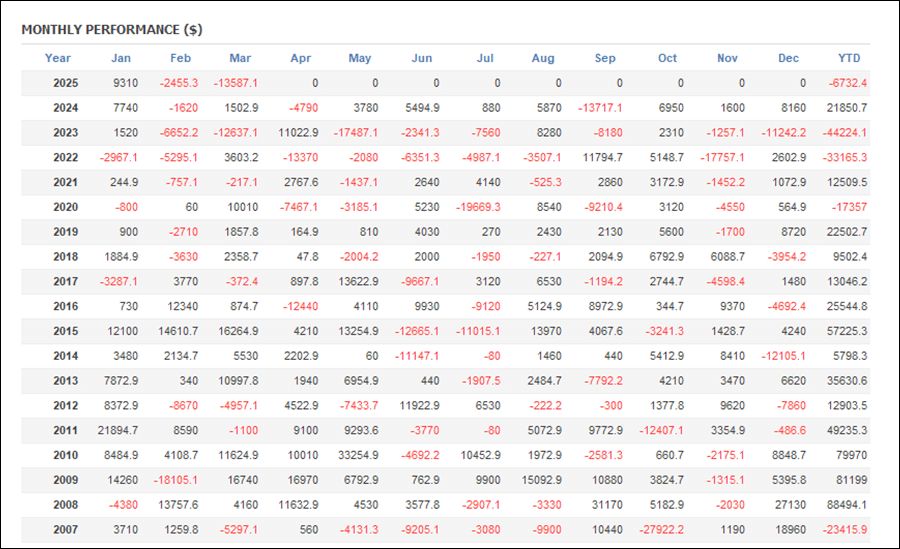
Task: Select the Jun column header
Action: coord(422,58)
